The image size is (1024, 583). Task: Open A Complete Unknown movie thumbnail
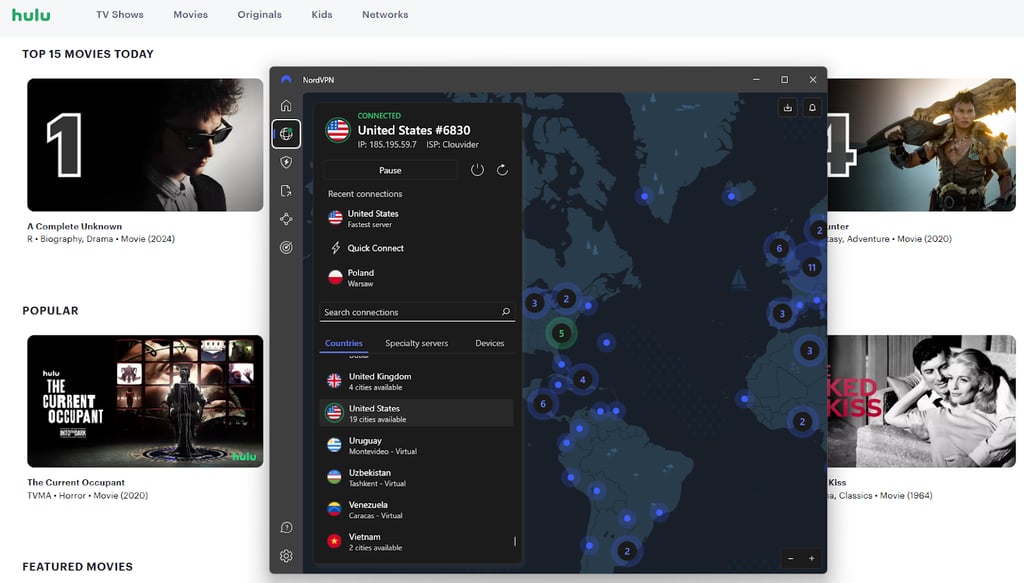pos(145,145)
